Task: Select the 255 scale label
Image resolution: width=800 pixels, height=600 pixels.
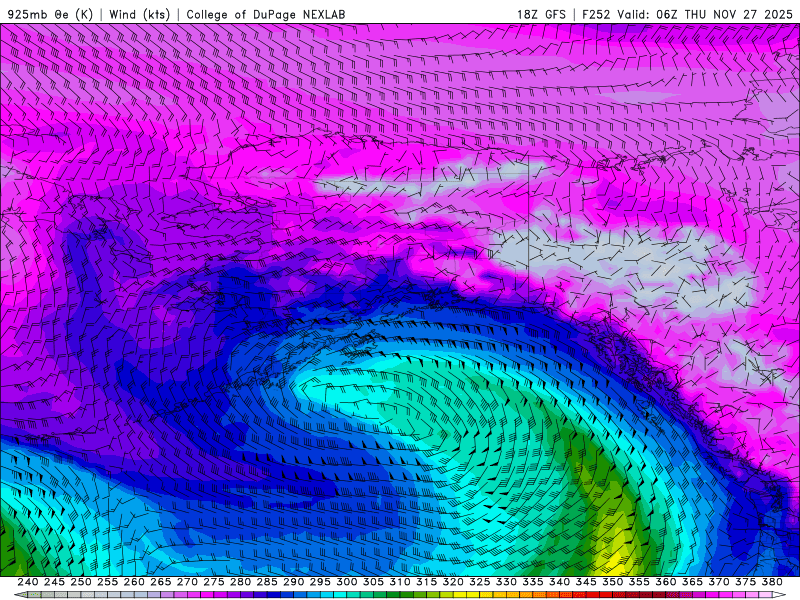Action: pos(107,582)
